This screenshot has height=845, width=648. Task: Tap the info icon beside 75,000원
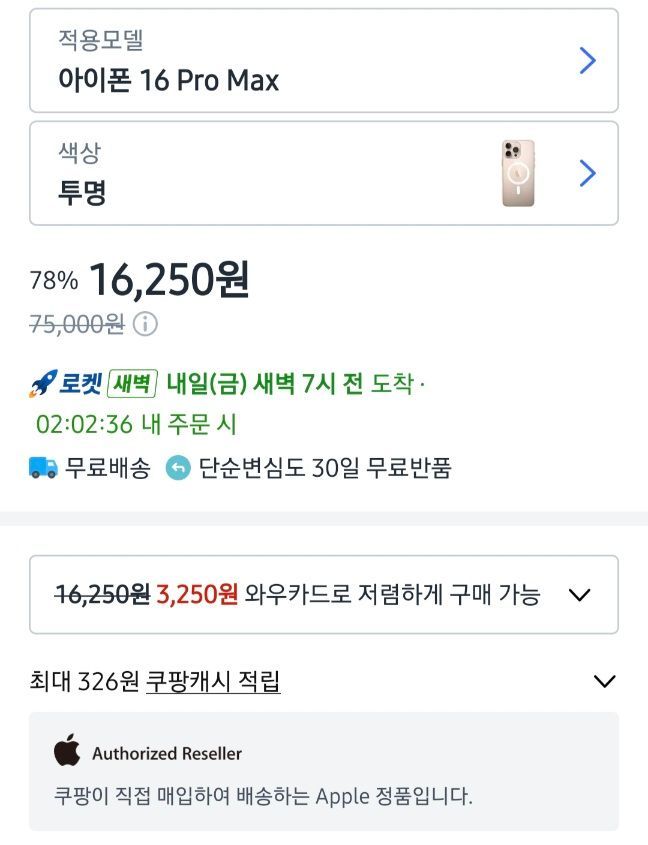(146, 324)
